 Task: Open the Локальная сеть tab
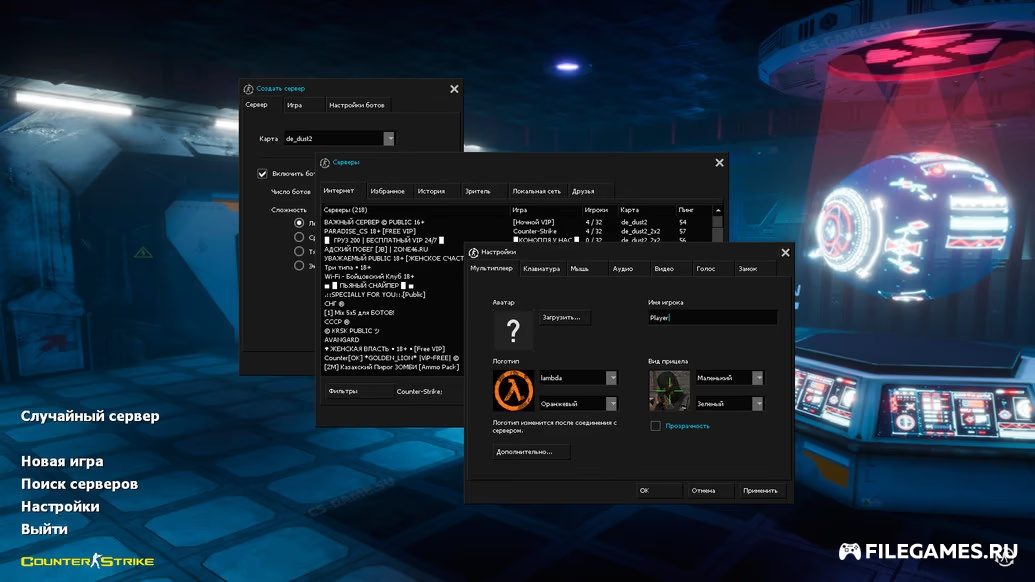(537, 191)
